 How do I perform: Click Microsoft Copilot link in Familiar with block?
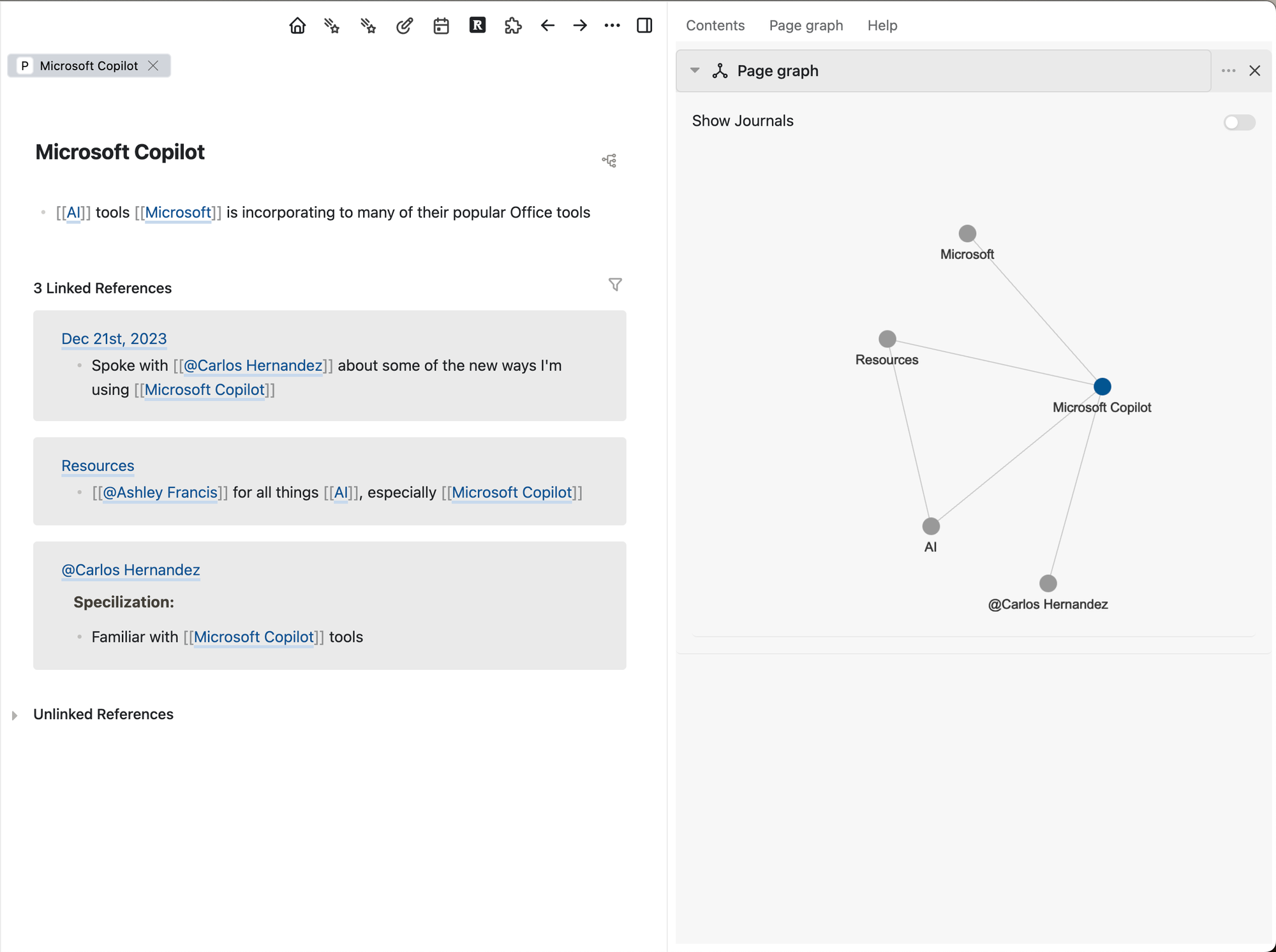point(253,637)
